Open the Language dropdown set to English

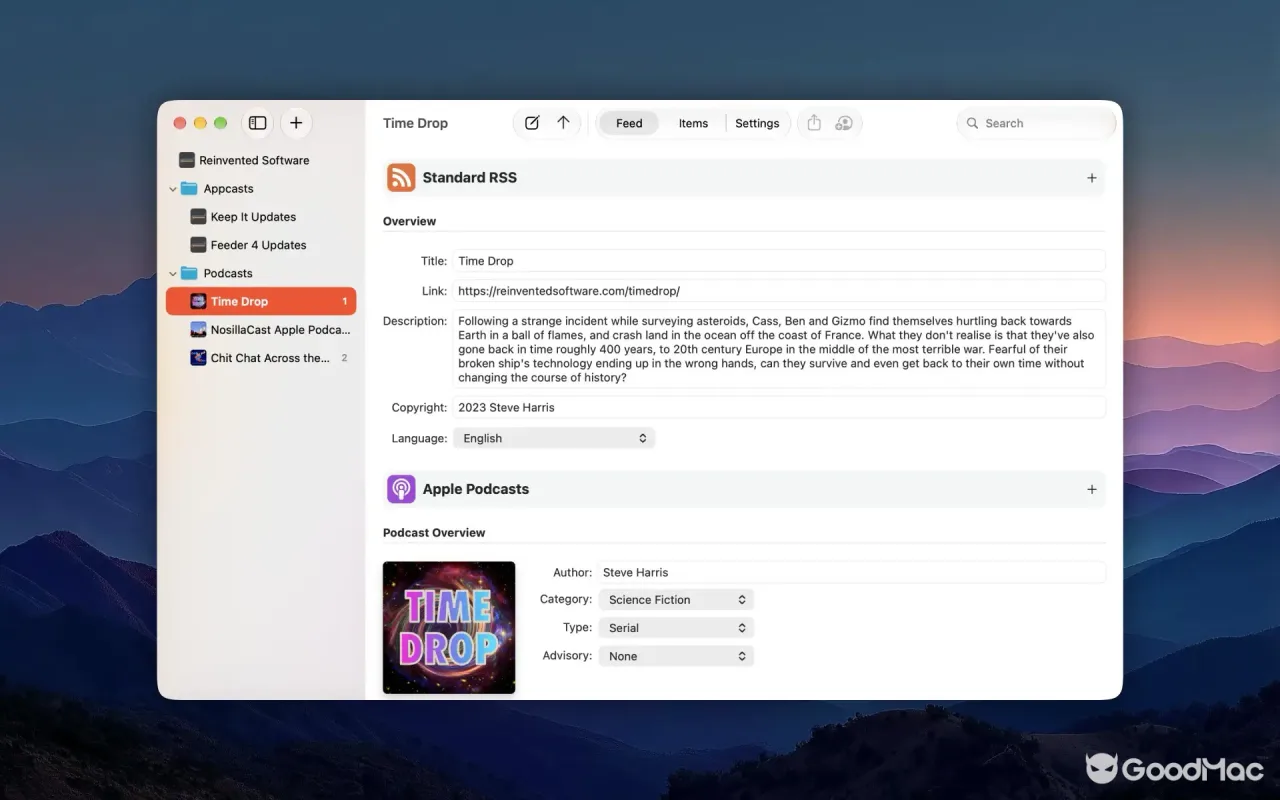pyautogui.click(x=554, y=438)
